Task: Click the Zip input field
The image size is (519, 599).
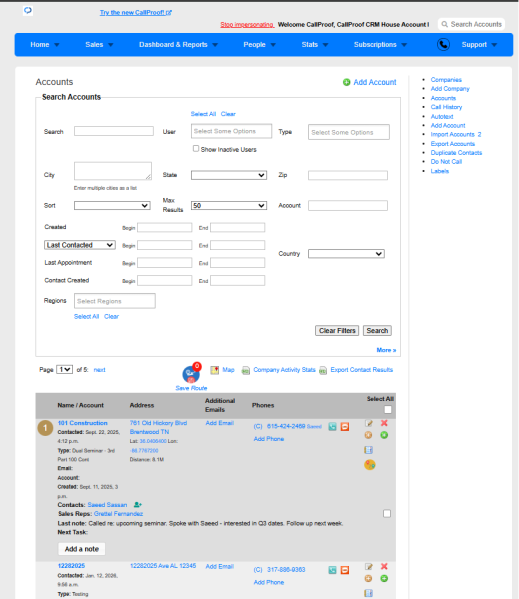Action: (x=348, y=175)
